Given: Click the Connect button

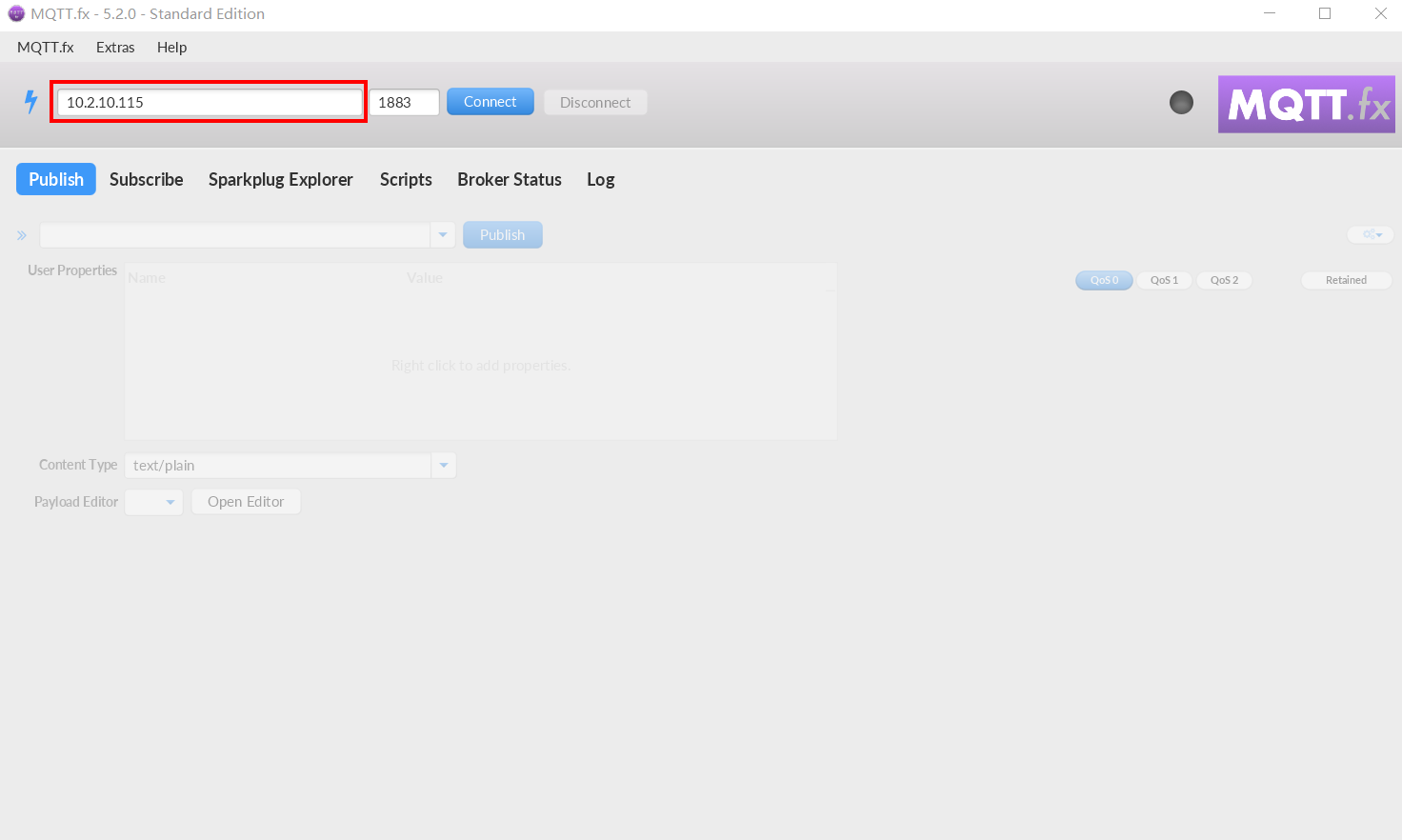Looking at the screenshot, I should pyautogui.click(x=490, y=102).
